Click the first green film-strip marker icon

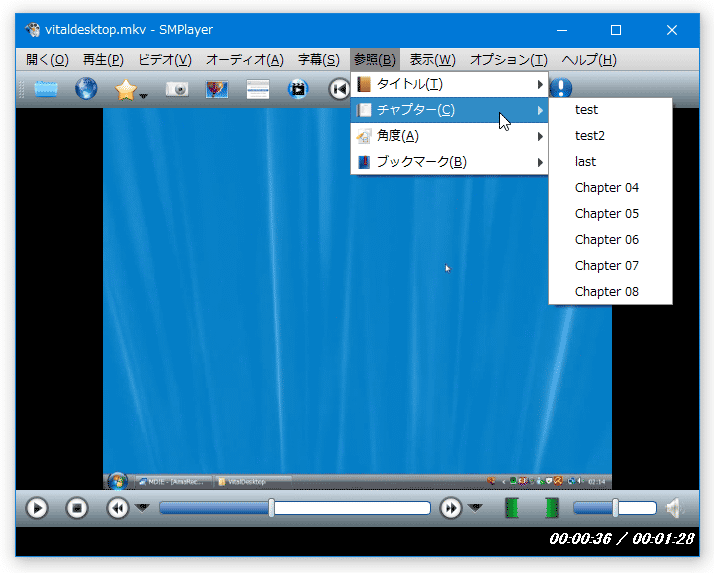point(512,508)
